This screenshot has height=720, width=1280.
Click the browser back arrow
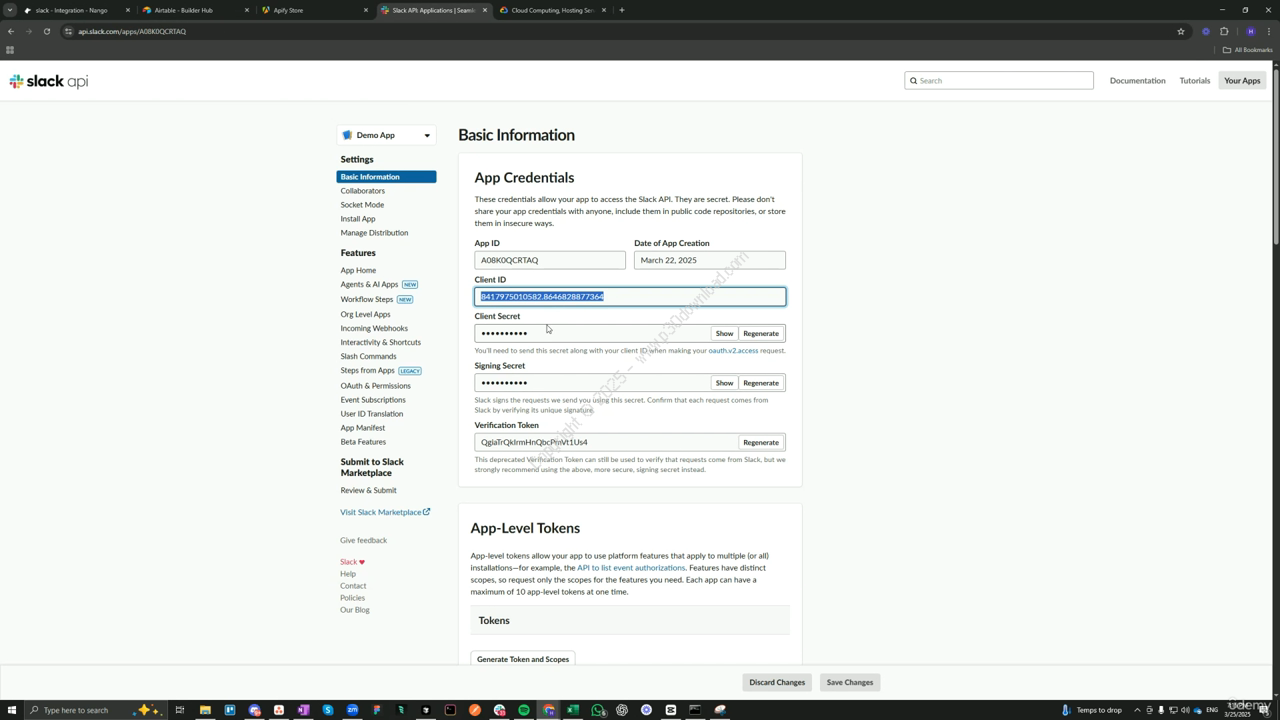coord(11,31)
